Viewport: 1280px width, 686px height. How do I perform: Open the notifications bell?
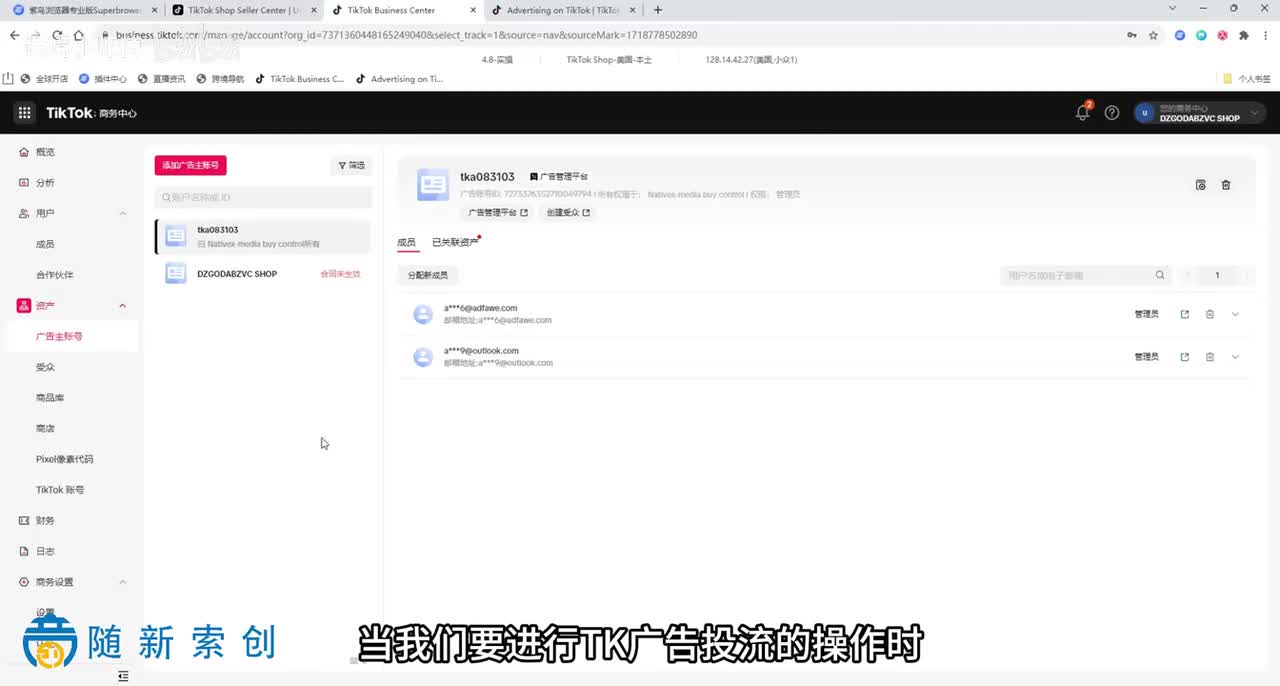point(1083,113)
